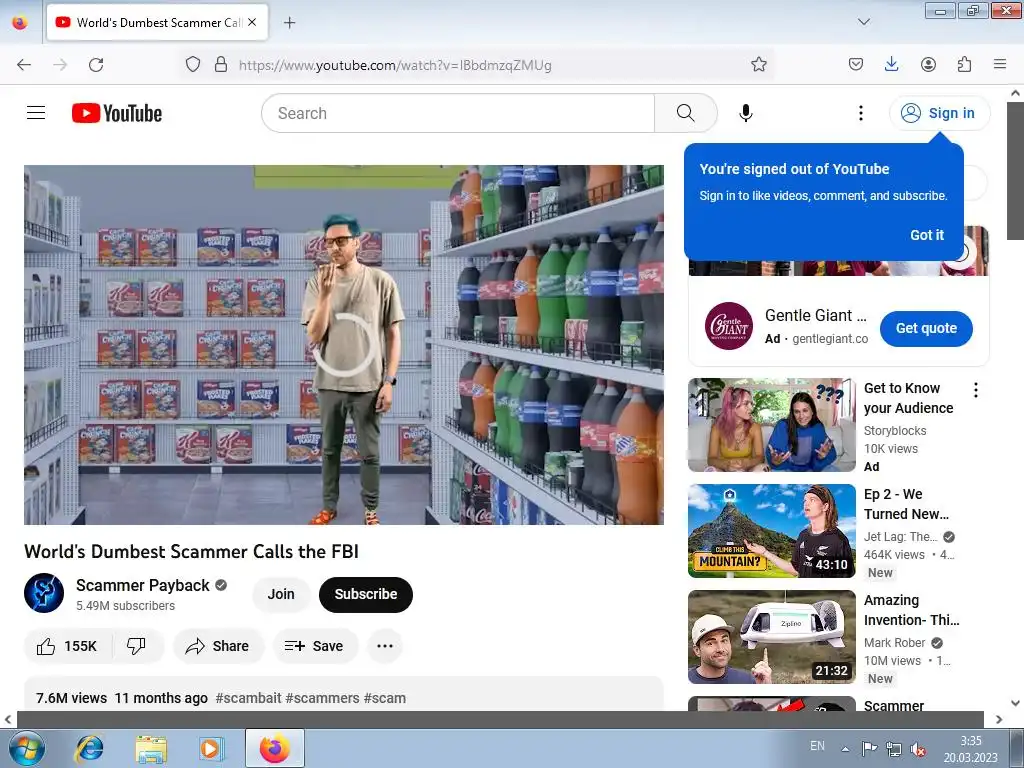Share the video
This screenshot has width=1024, height=768.
(218, 646)
